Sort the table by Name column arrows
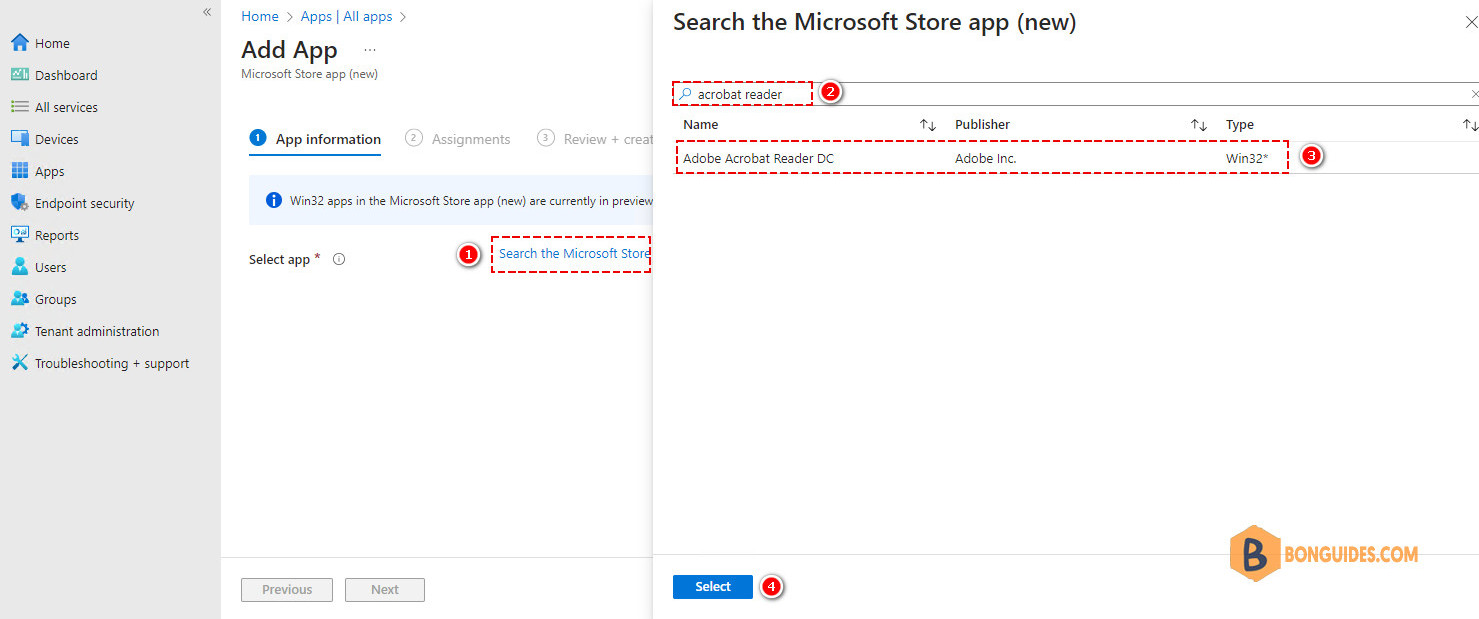The height and width of the screenshot is (619, 1479). (928, 125)
